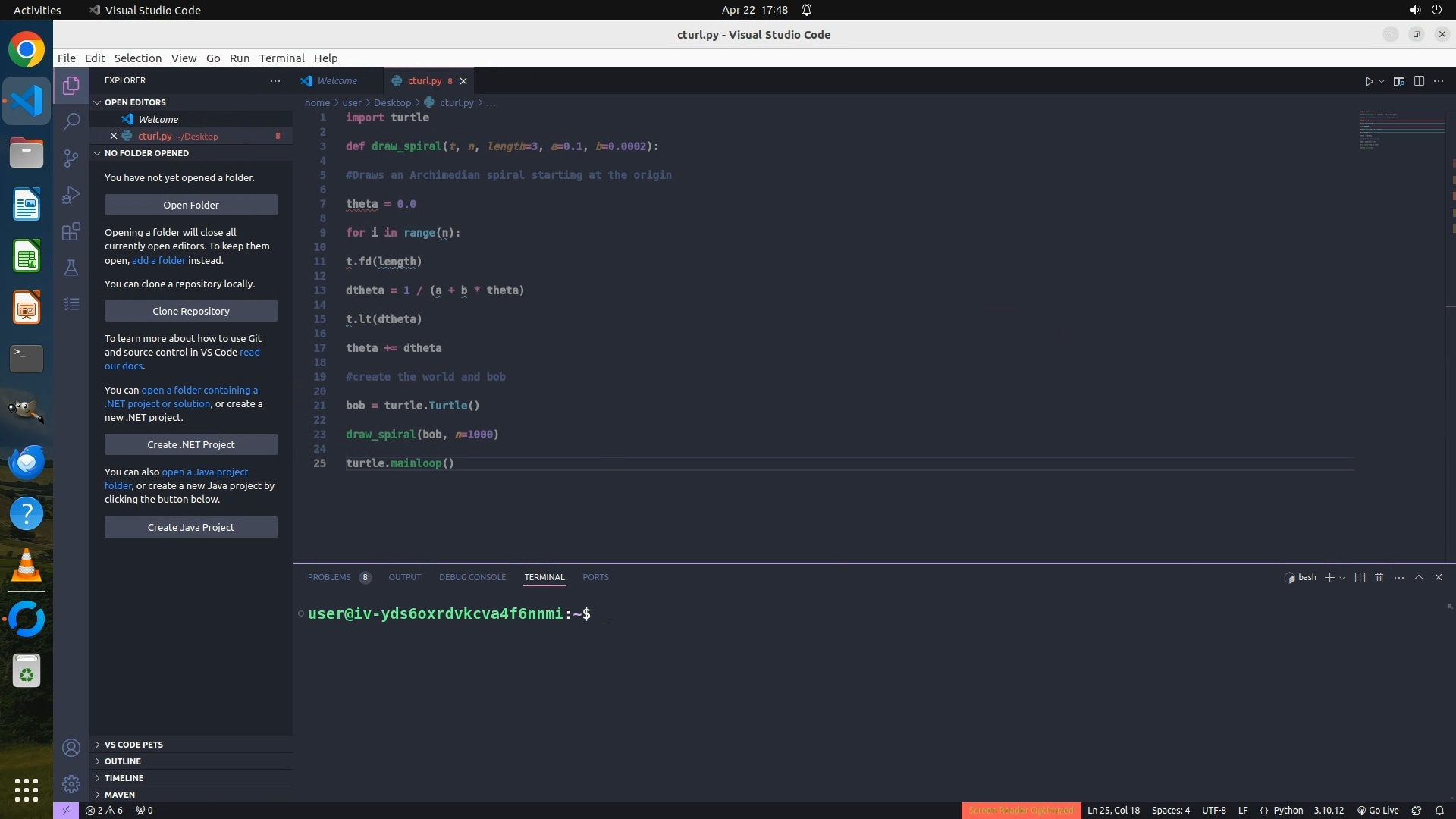
Task: Open the Search view in activity bar
Action: 71,121
